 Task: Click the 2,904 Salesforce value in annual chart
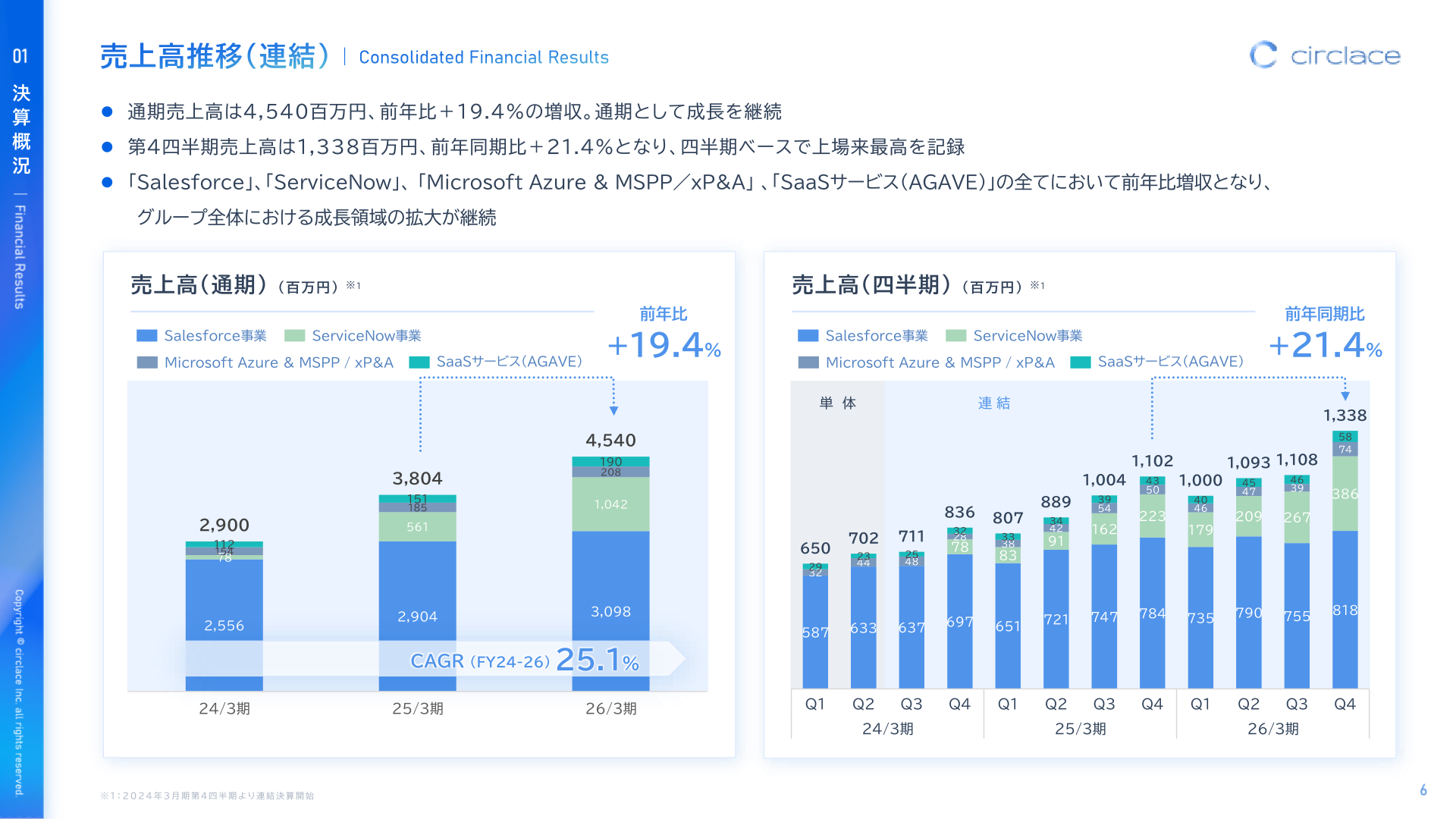(417, 617)
